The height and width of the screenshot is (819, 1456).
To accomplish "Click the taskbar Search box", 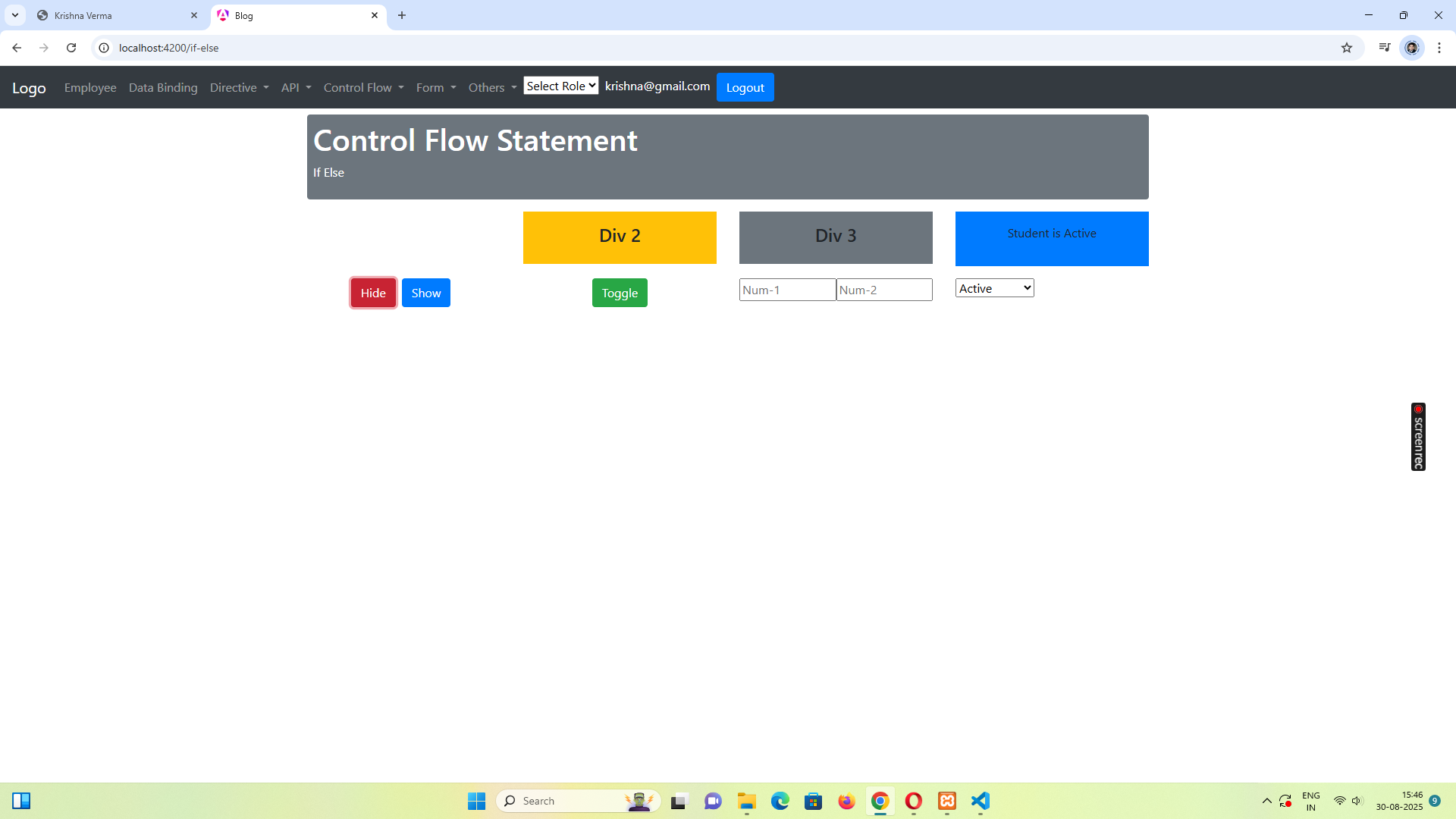I will [x=578, y=801].
